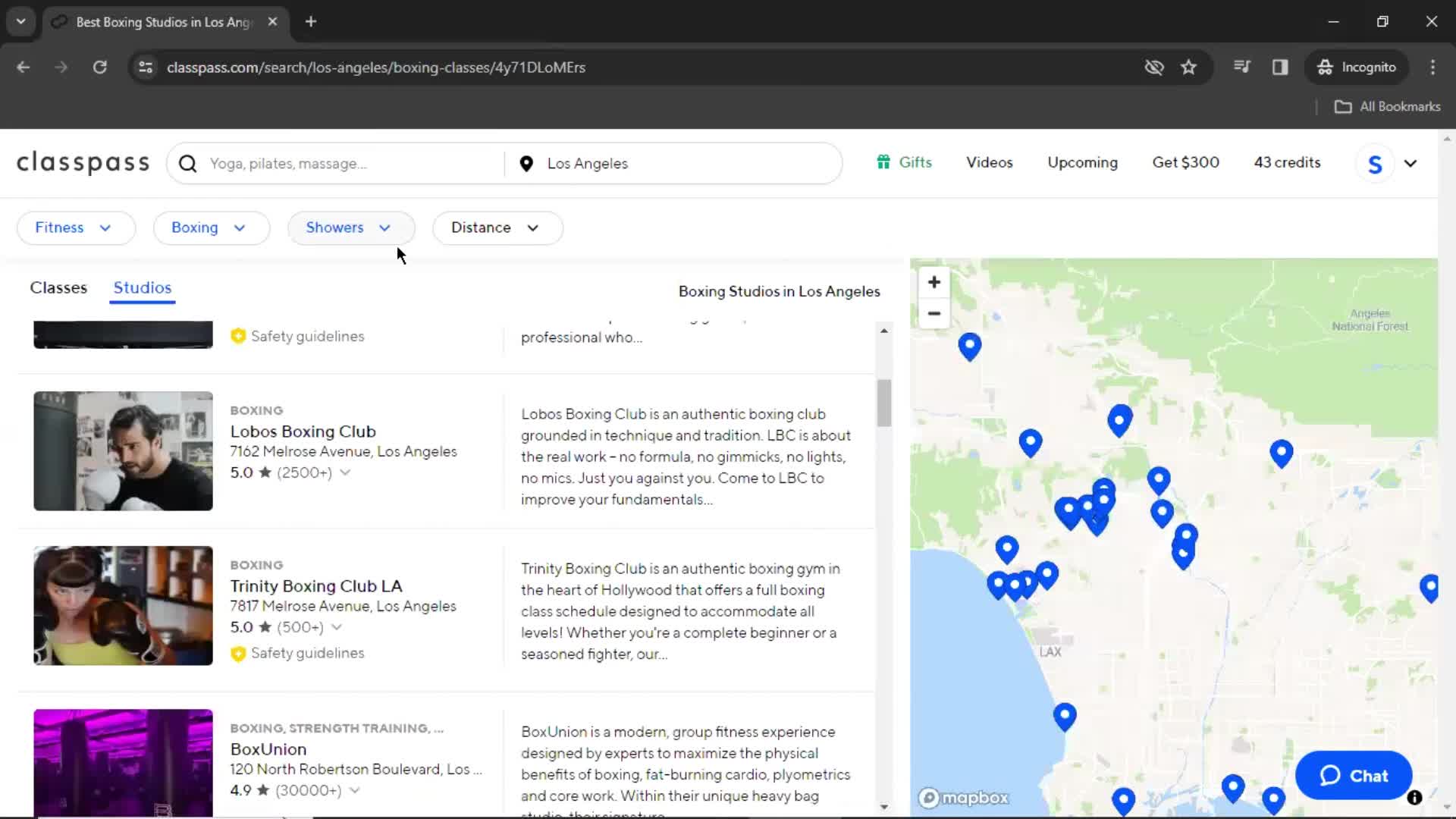Click the zoom in button on the map

tap(934, 282)
